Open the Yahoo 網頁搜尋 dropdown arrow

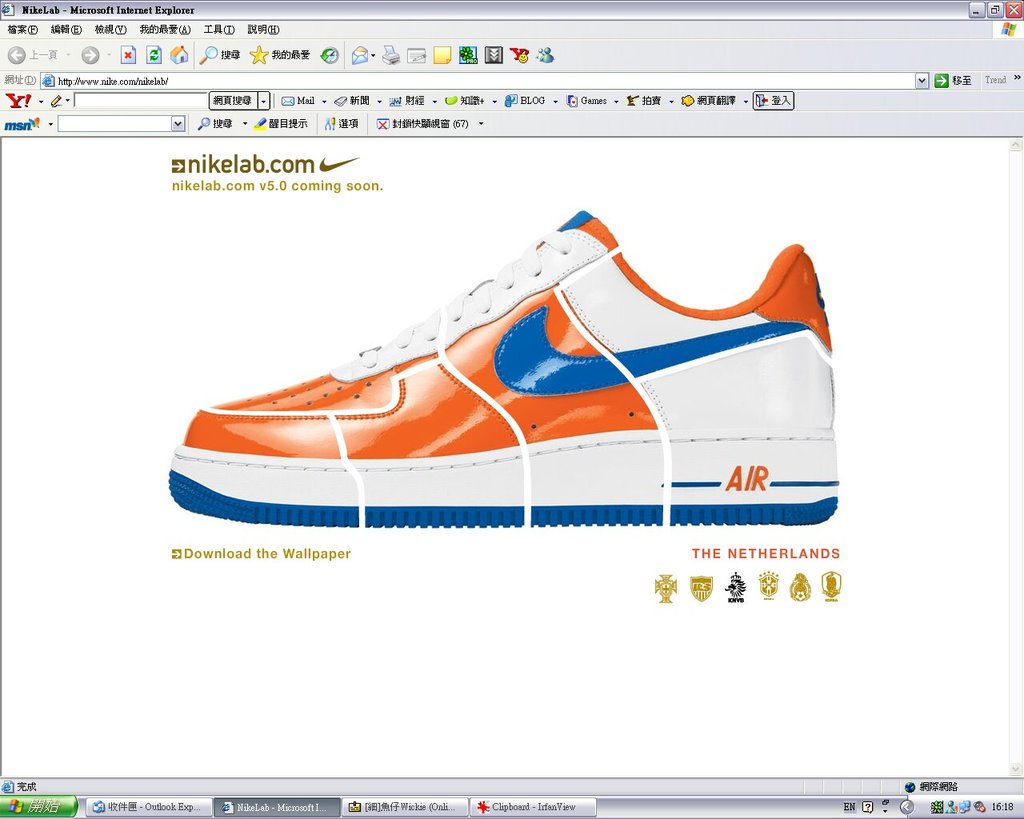263,101
